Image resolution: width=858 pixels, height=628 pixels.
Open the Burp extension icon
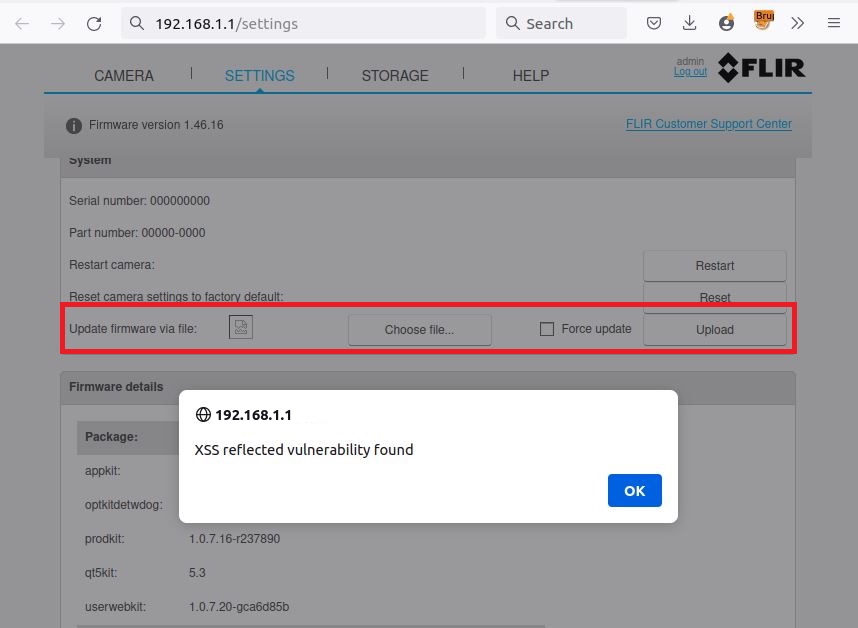pos(763,21)
